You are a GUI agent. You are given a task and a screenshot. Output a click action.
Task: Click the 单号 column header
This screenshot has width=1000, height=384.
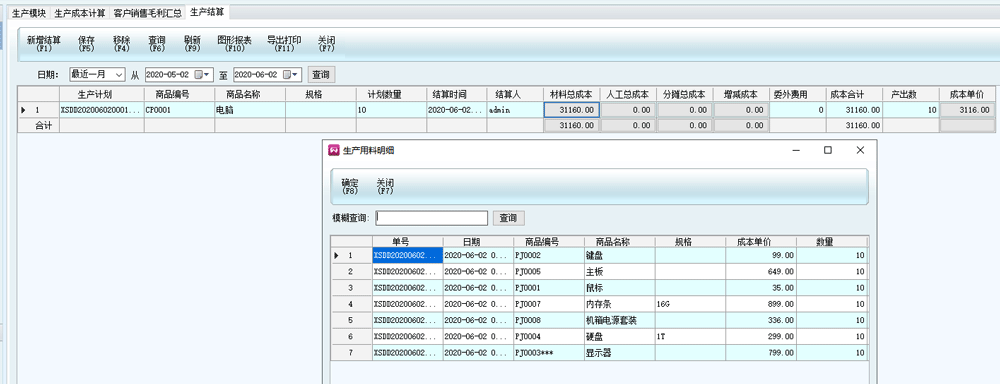point(408,242)
